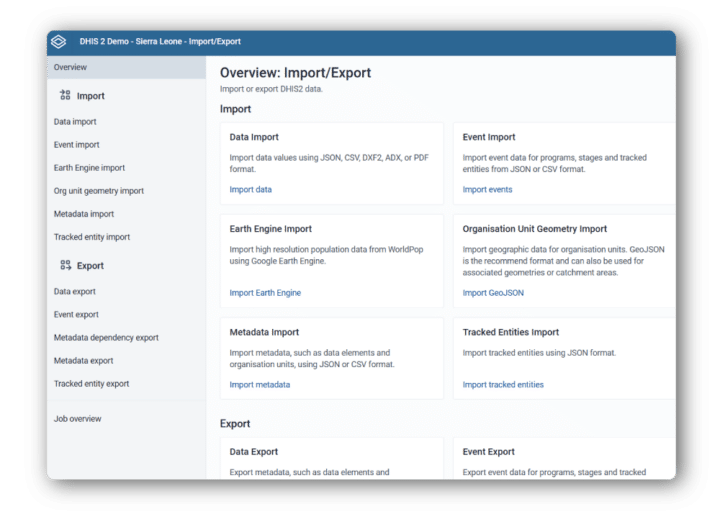
Task: Open Data import from the sidebar
Action: click(x=75, y=122)
